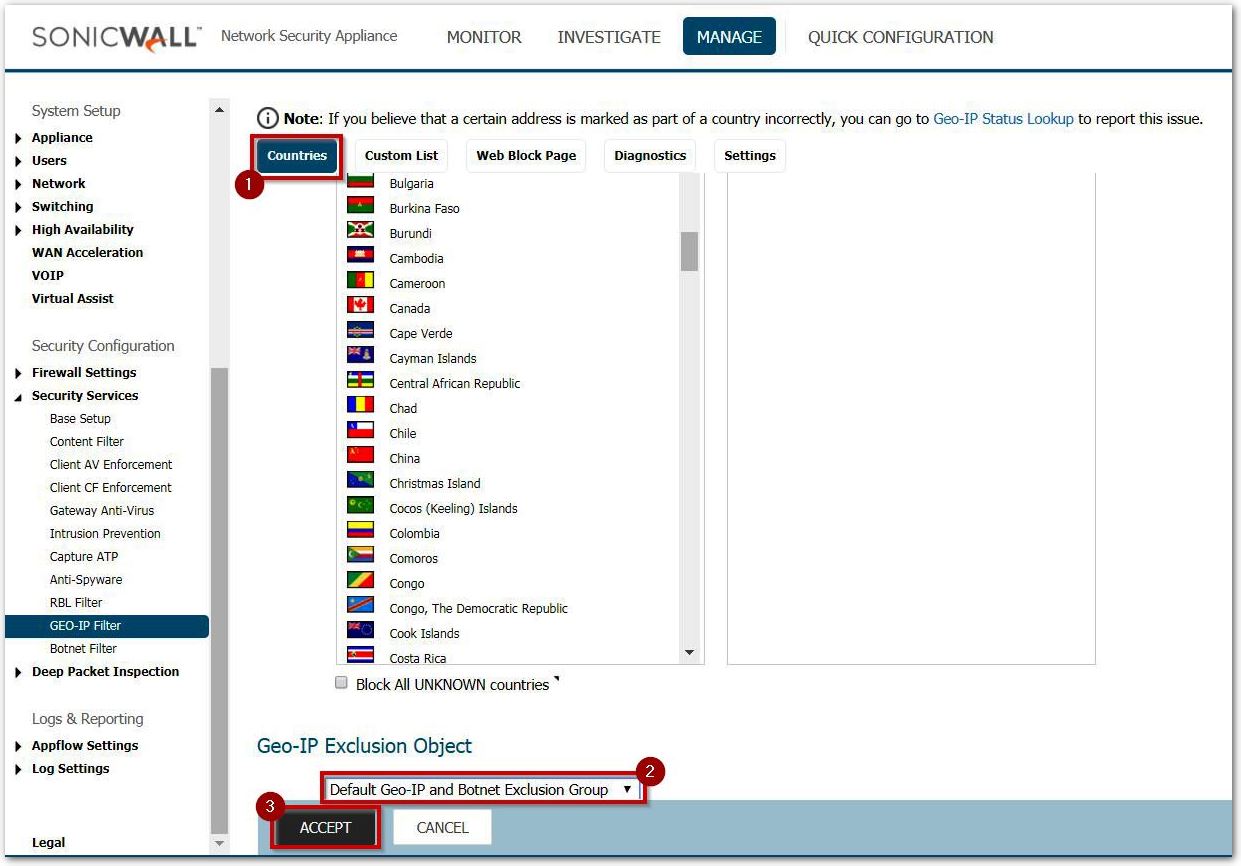Click the Comoros flag icon

point(360,555)
